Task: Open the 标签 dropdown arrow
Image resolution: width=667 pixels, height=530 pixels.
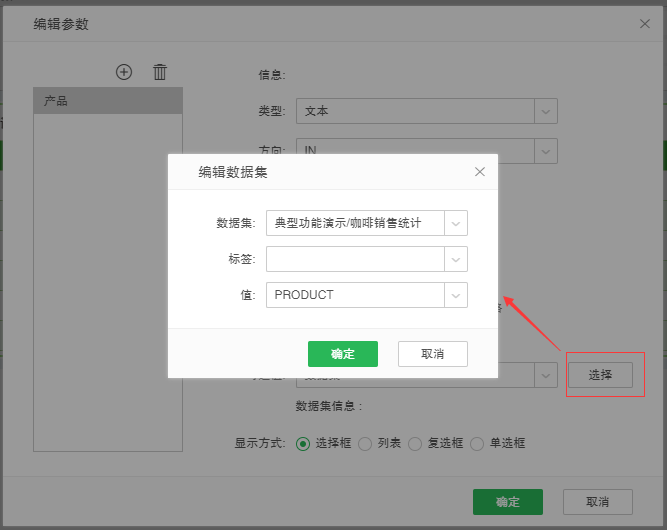Action: point(456,259)
